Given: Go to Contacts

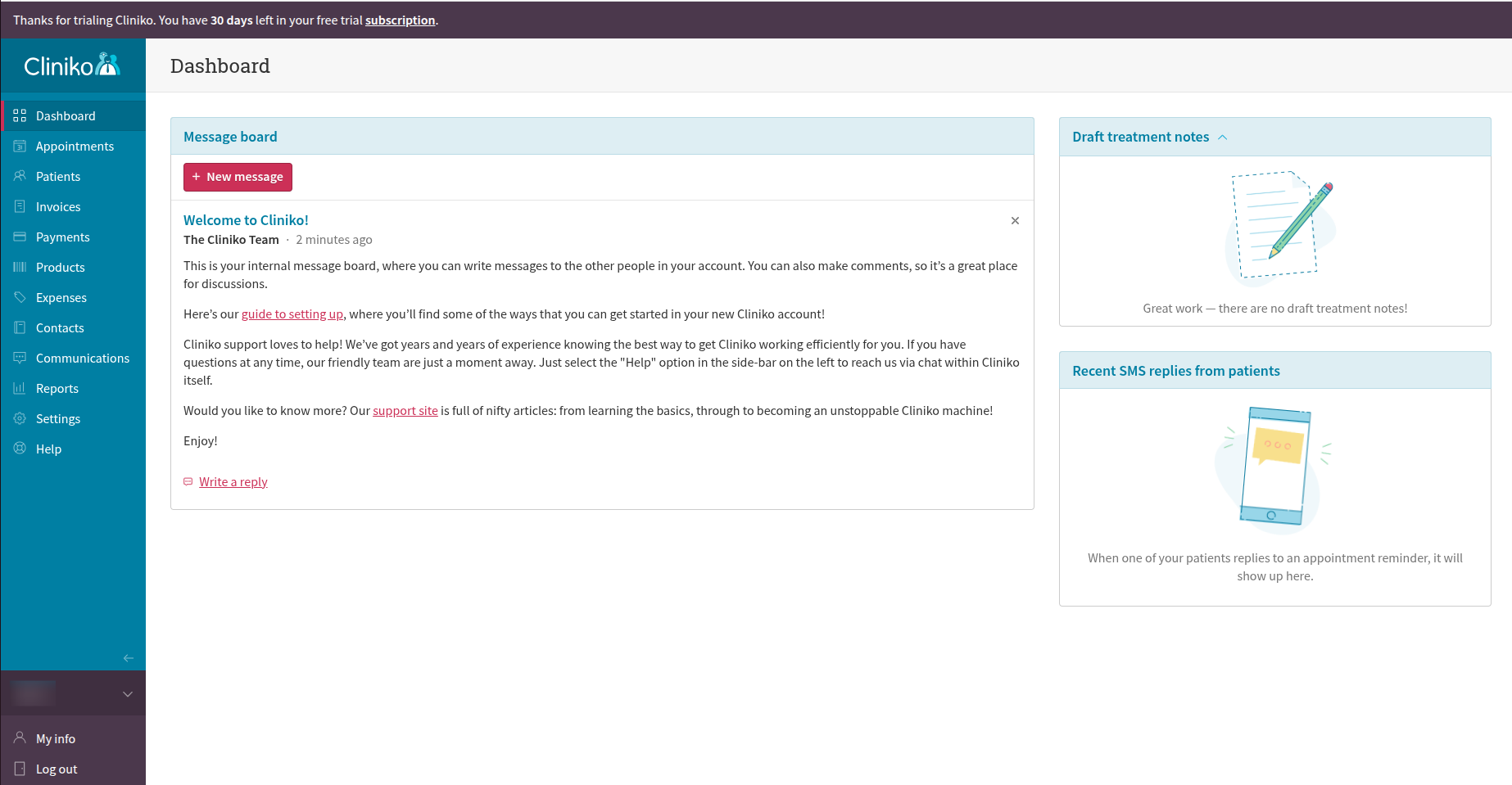Looking at the screenshot, I should click(x=74, y=327).
